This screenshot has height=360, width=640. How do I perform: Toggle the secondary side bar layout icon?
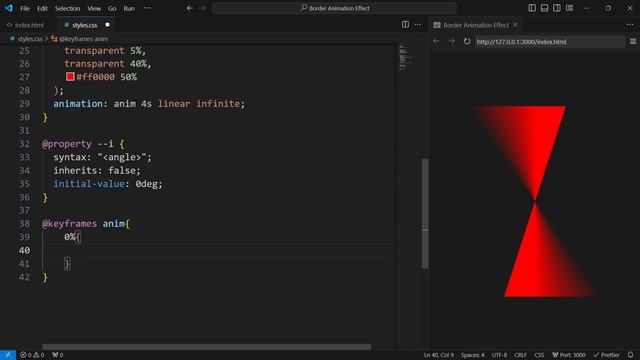557,8
